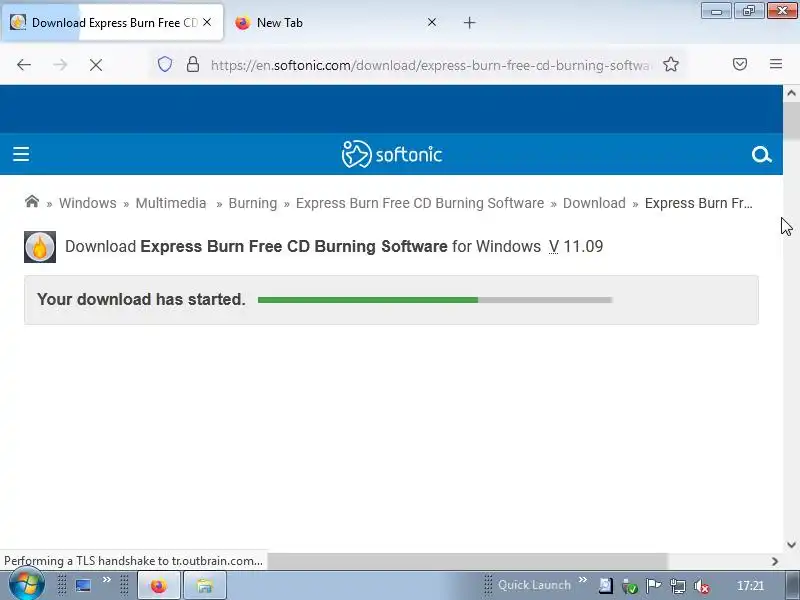Click the Quick Launch toolbar label

tap(534, 585)
